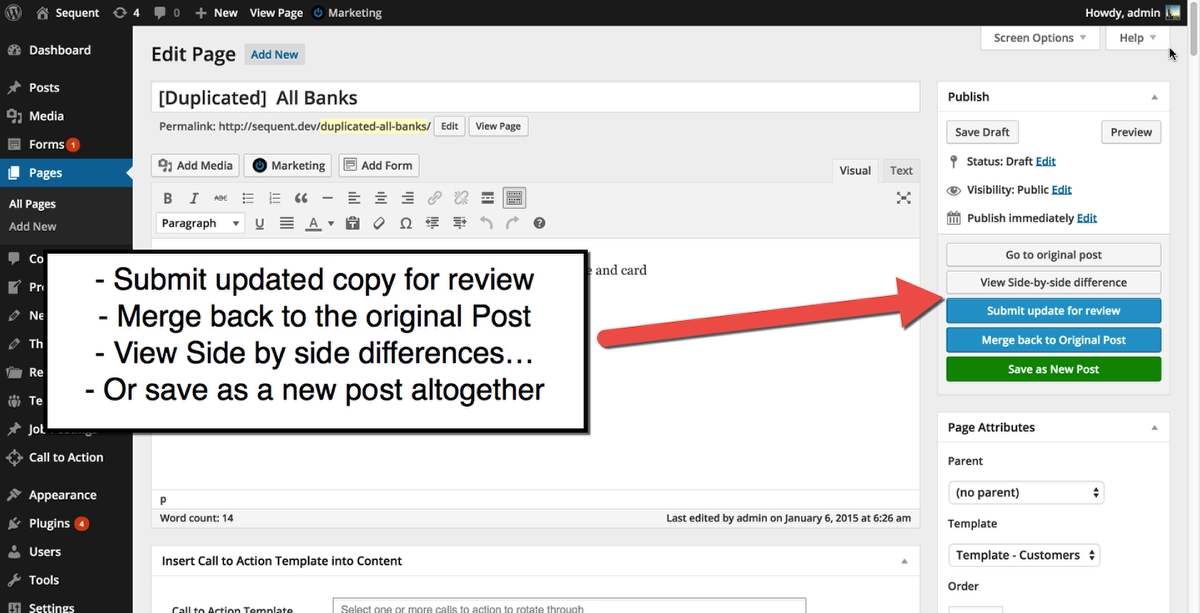Insert special character omega icon
The image size is (1200, 613).
click(x=405, y=223)
